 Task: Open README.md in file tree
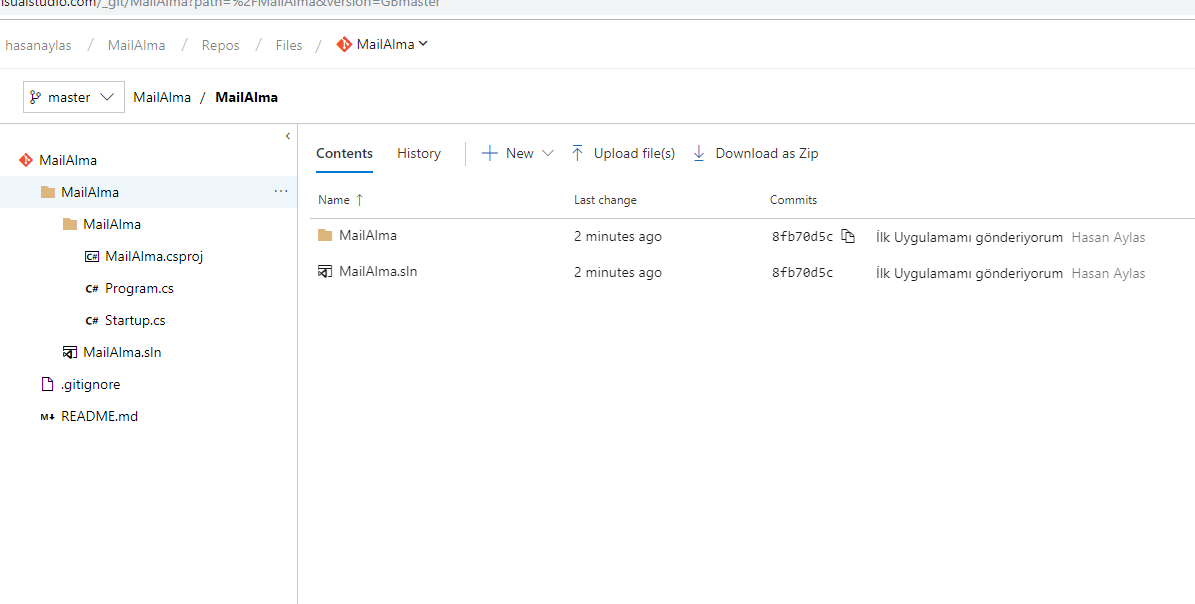pyautogui.click(x=99, y=416)
